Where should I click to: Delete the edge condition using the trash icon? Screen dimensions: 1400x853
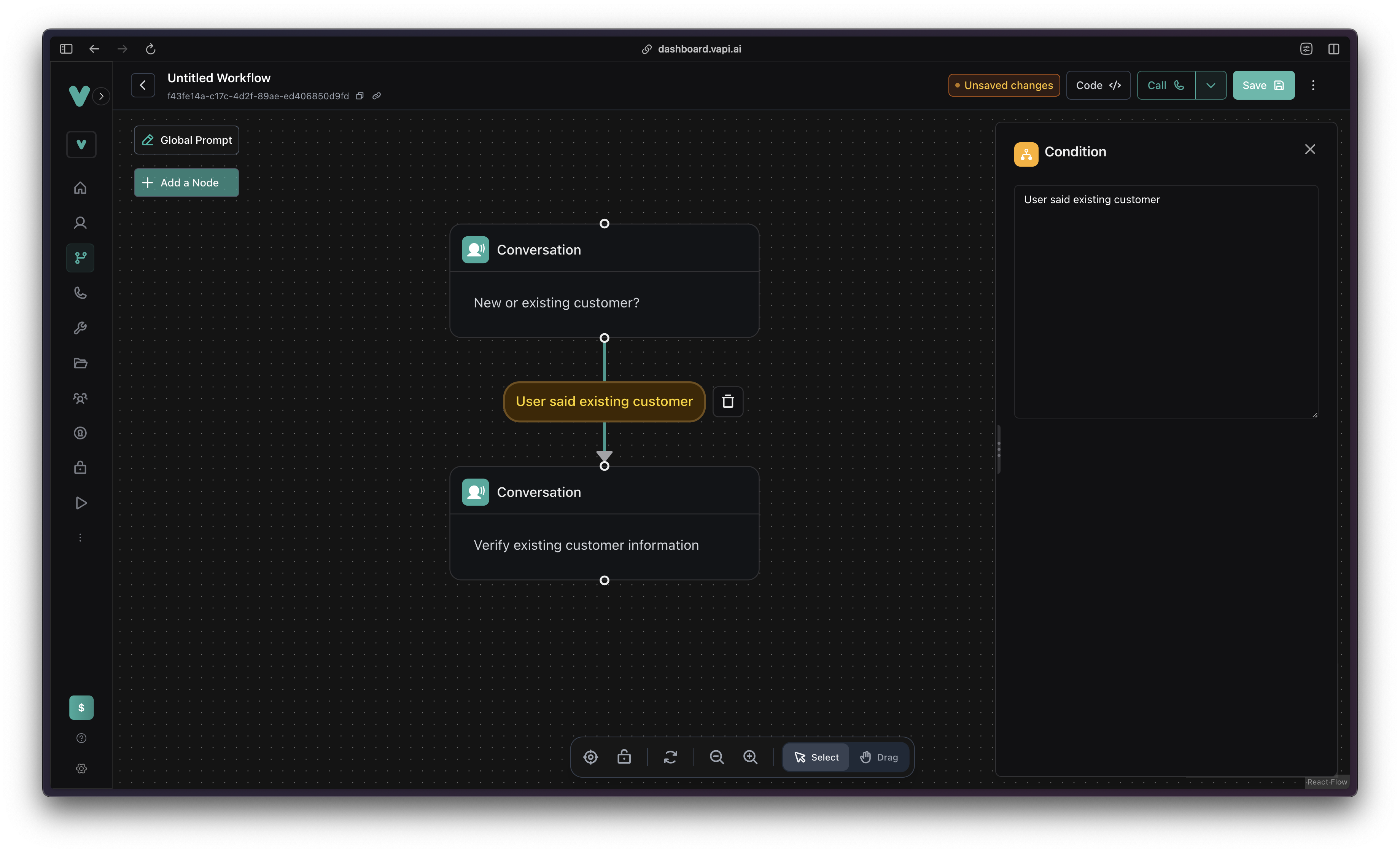(x=728, y=401)
